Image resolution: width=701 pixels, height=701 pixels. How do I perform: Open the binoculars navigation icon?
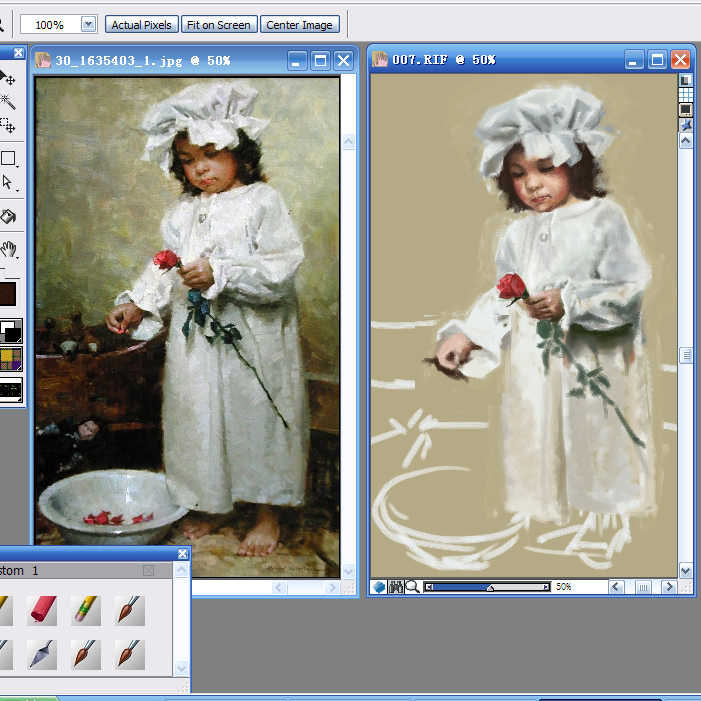click(396, 587)
